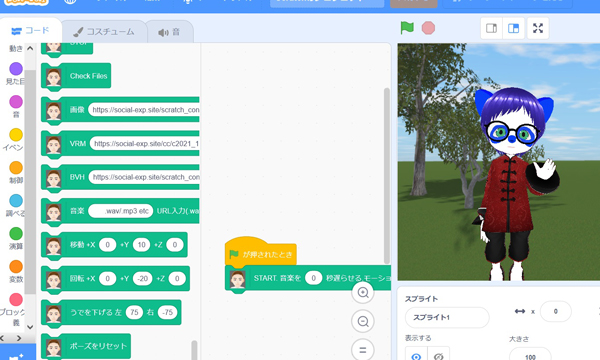The height and width of the screenshot is (360, 600).
Task: Select the yellow イベント events category
Action: point(15,139)
